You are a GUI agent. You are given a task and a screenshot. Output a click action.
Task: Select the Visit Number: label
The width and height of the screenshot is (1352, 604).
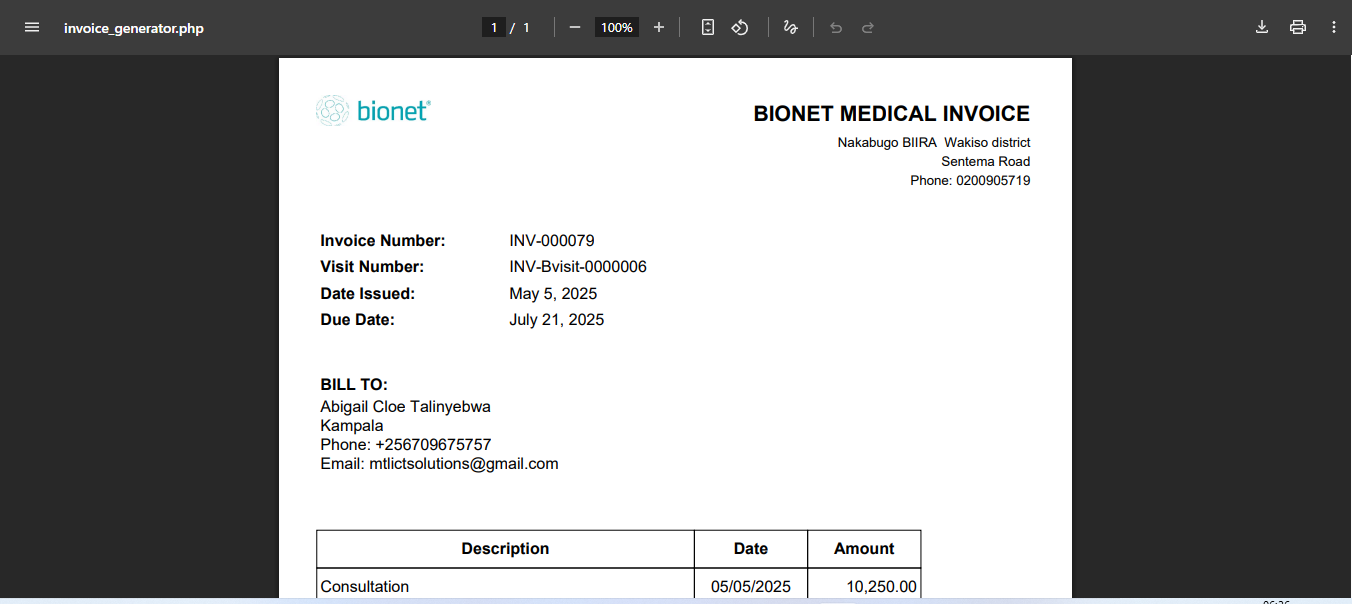pos(372,267)
